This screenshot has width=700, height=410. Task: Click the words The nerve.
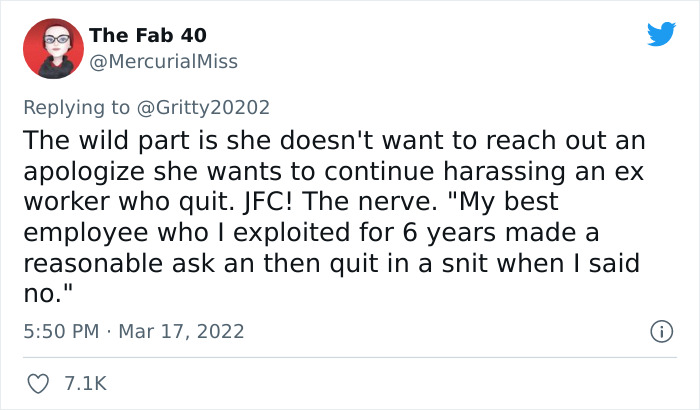pos(370,201)
